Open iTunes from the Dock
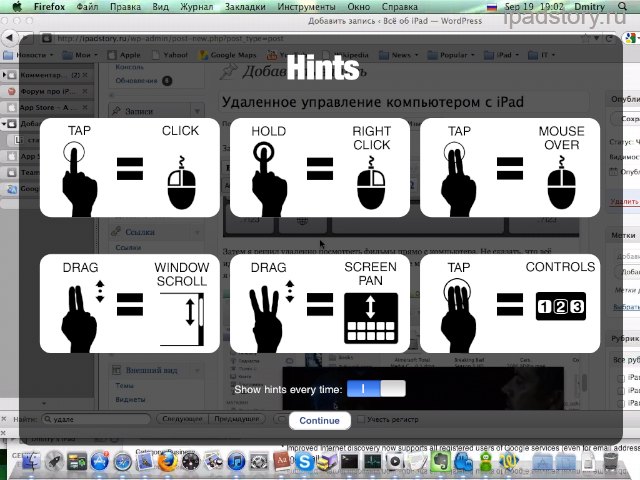The image size is (640, 480). (236, 462)
